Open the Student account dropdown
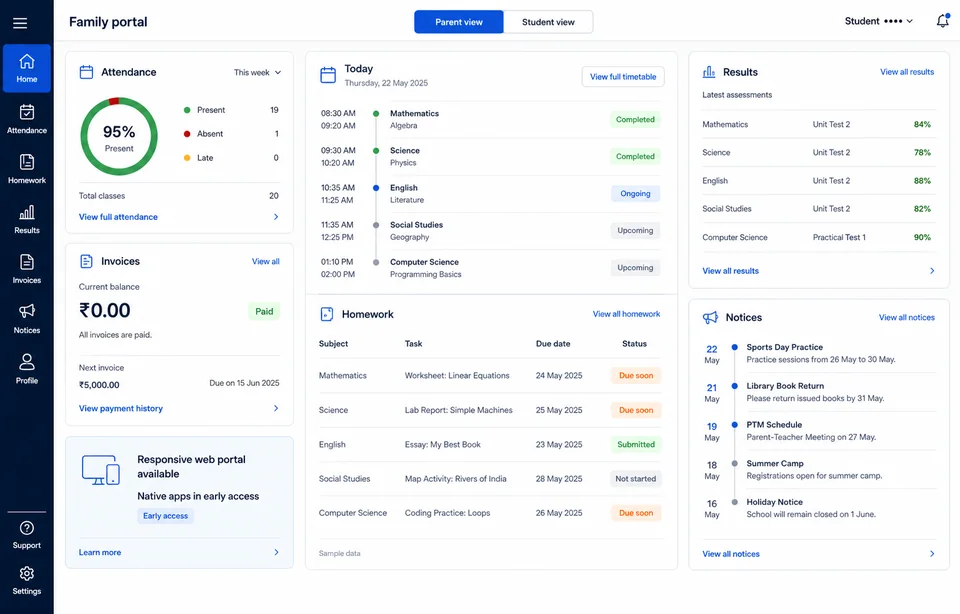The width and height of the screenshot is (960, 614). click(879, 21)
